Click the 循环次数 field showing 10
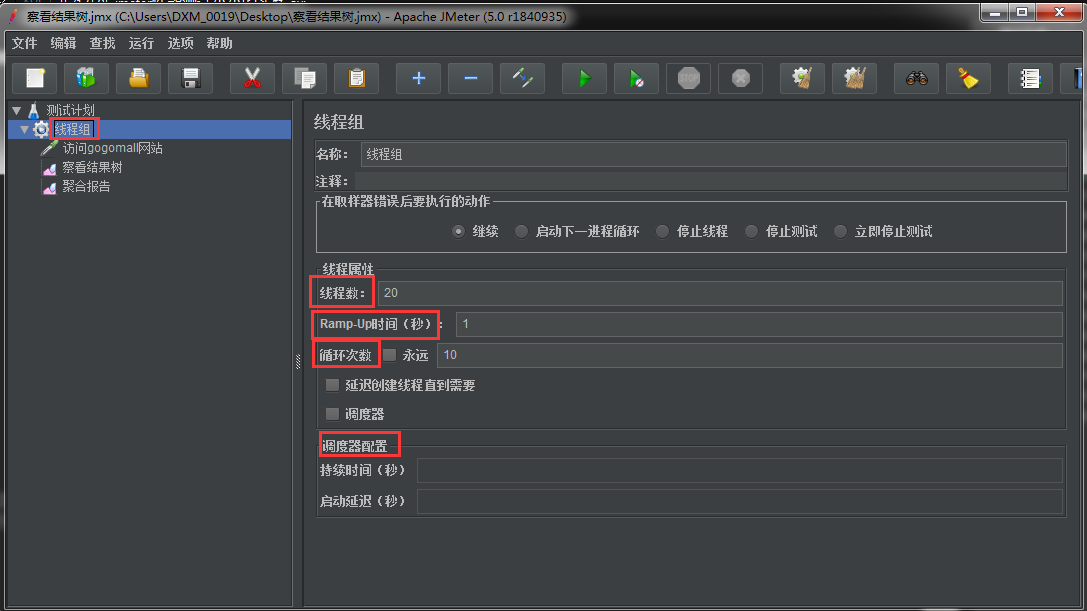 pos(749,355)
